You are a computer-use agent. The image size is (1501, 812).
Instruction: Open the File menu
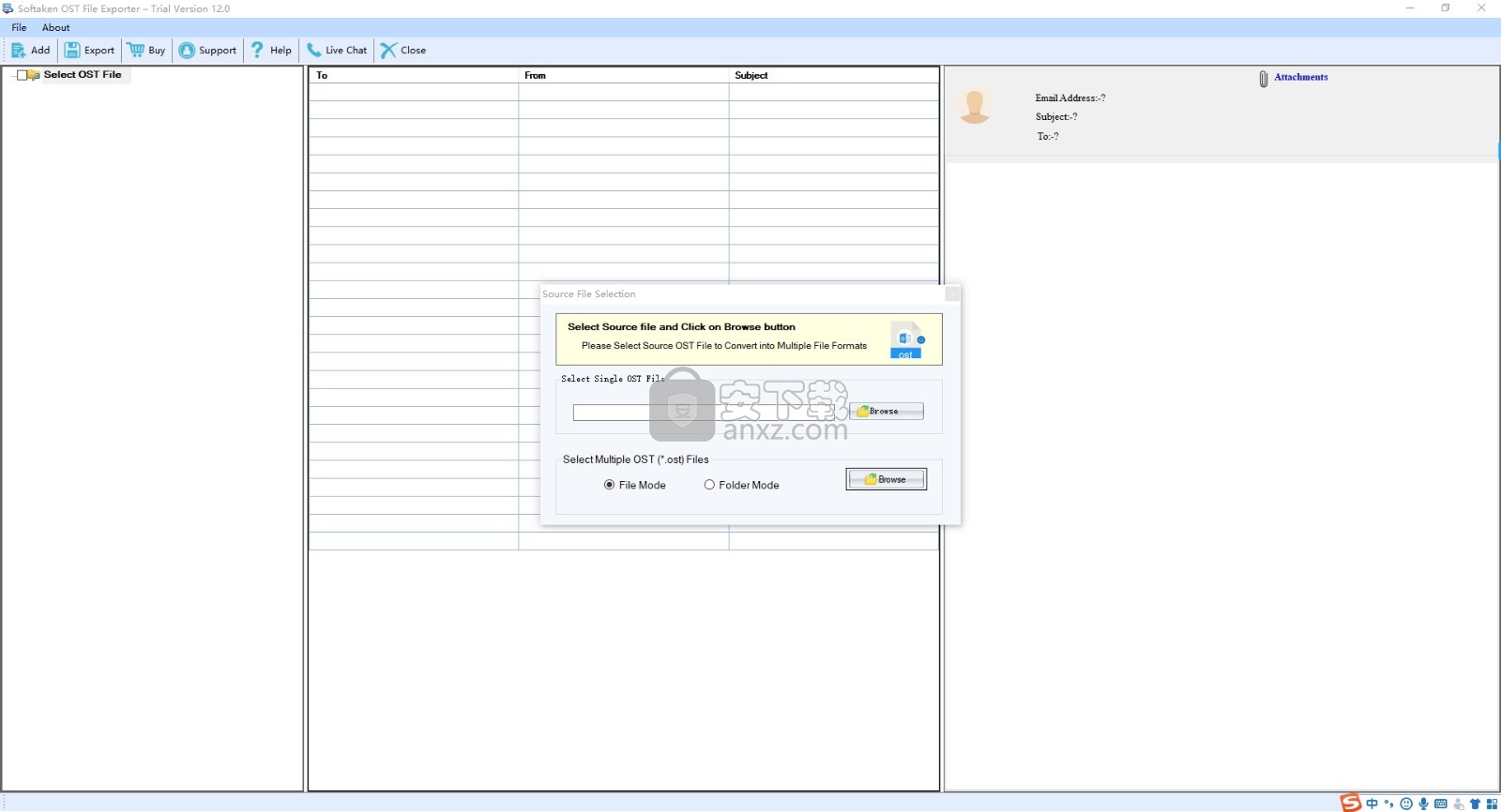pos(19,27)
